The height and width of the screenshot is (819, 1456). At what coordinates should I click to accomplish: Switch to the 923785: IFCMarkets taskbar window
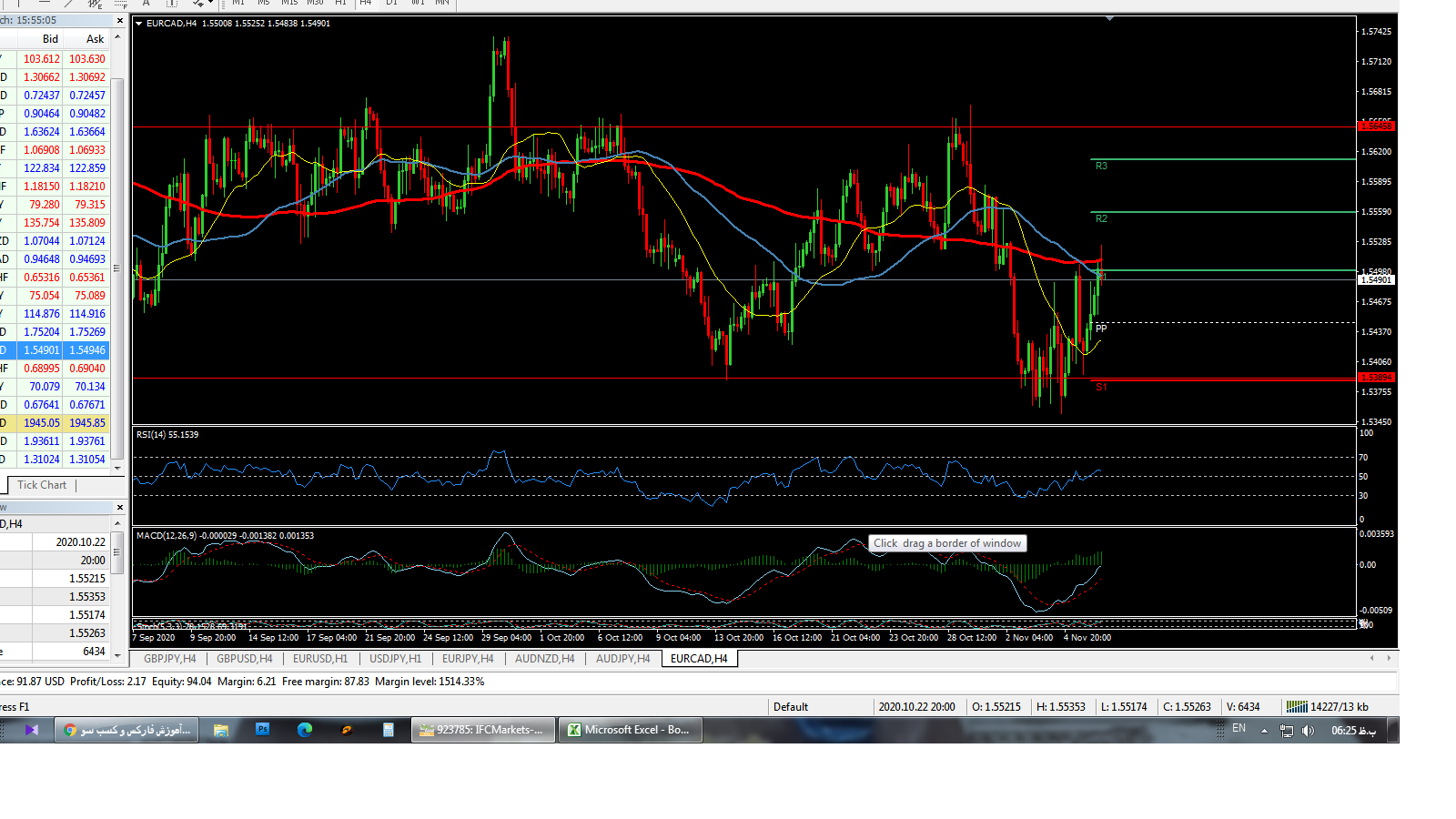click(483, 730)
